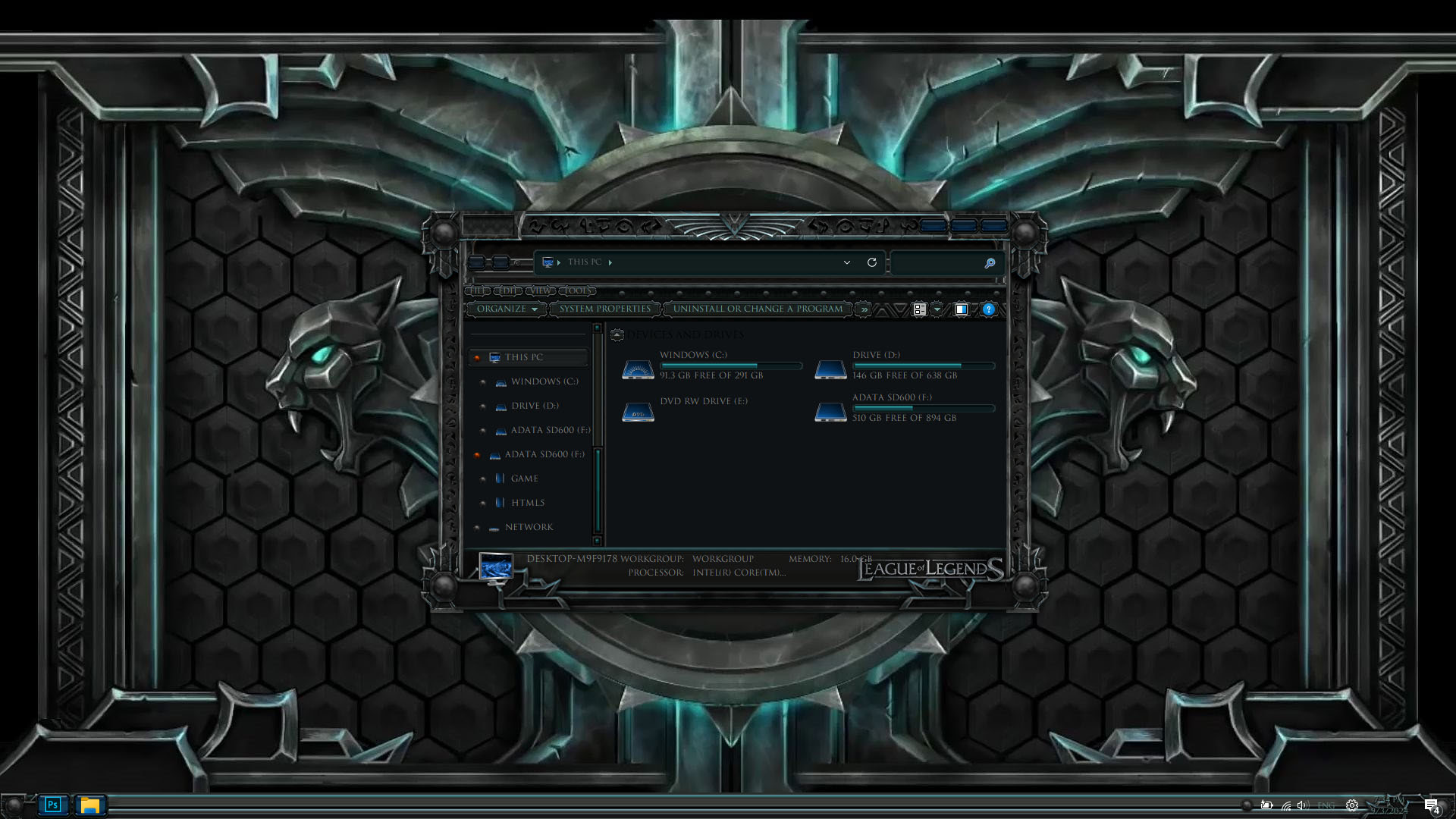Select HTML5 folder in navigation tree
This screenshot has width=1456, height=819.
(527, 503)
